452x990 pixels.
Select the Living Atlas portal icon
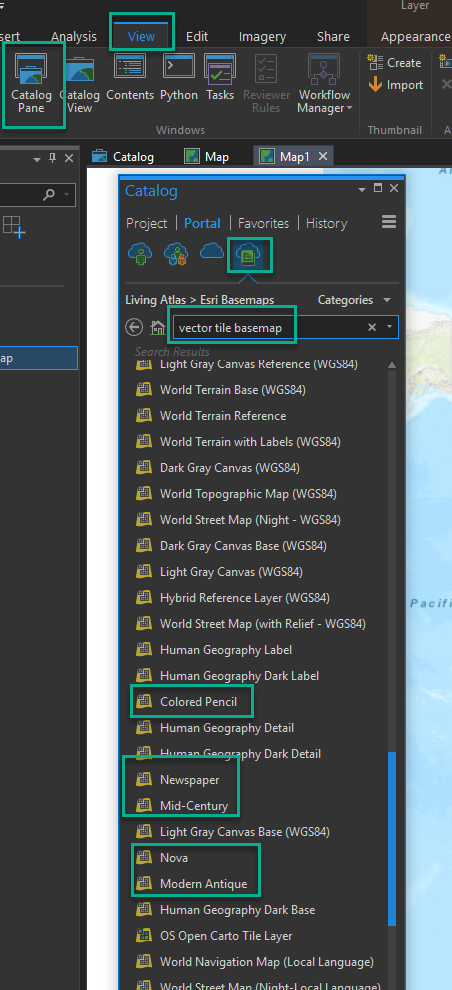click(249, 254)
